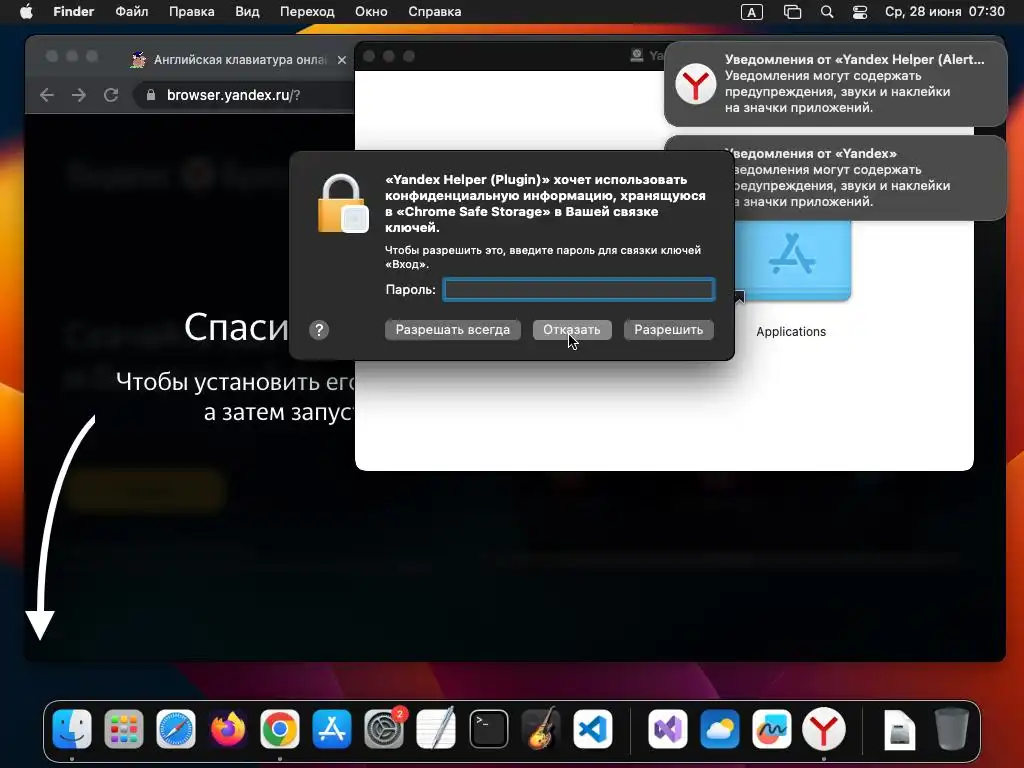Open Spotlight search in menu bar

pyautogui.click(x=827, y=12)
